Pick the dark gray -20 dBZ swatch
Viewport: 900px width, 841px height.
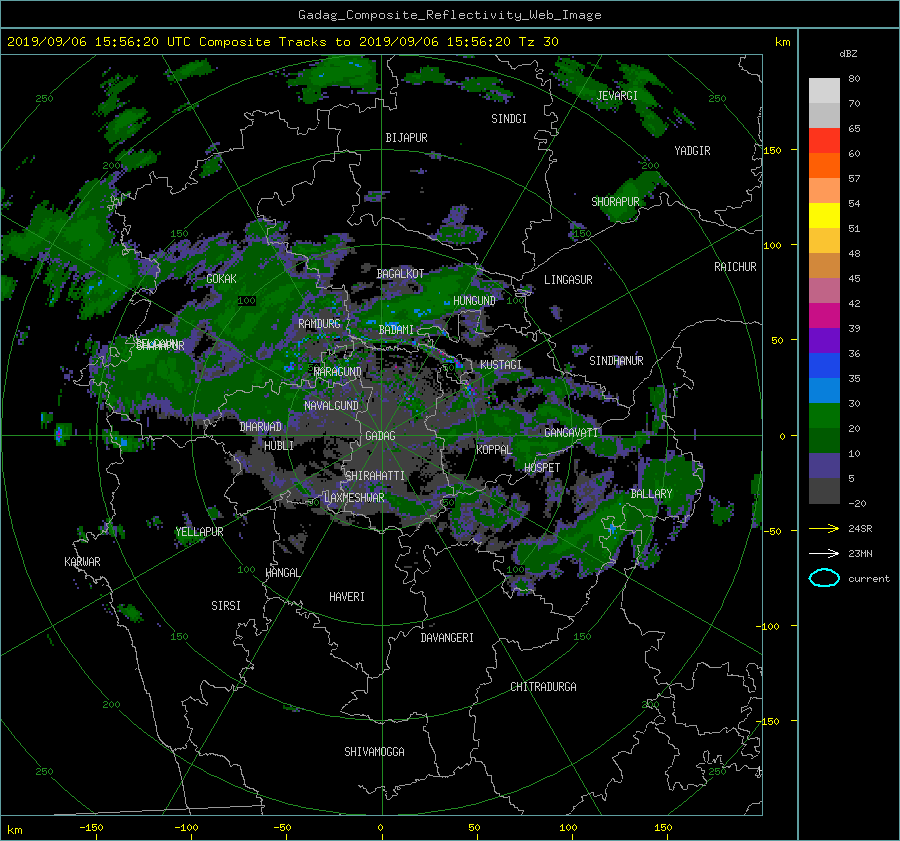coord(824,490)
